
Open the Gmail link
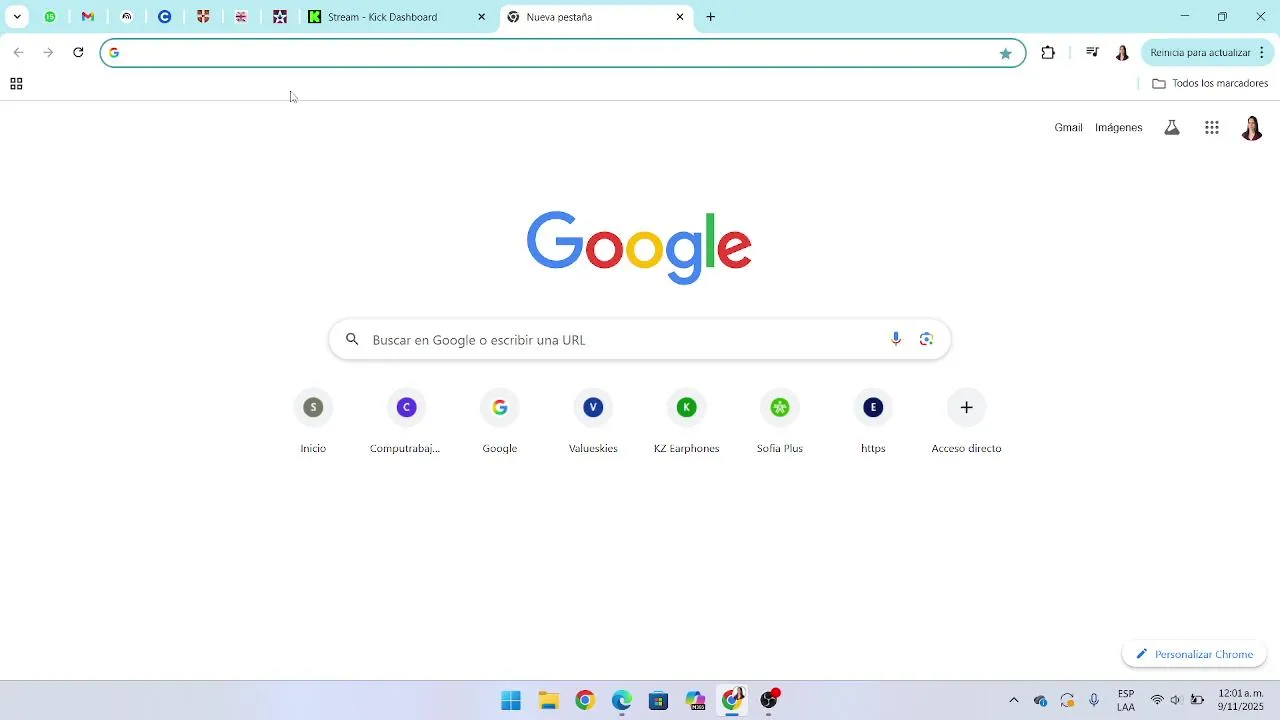point(1068,128)
